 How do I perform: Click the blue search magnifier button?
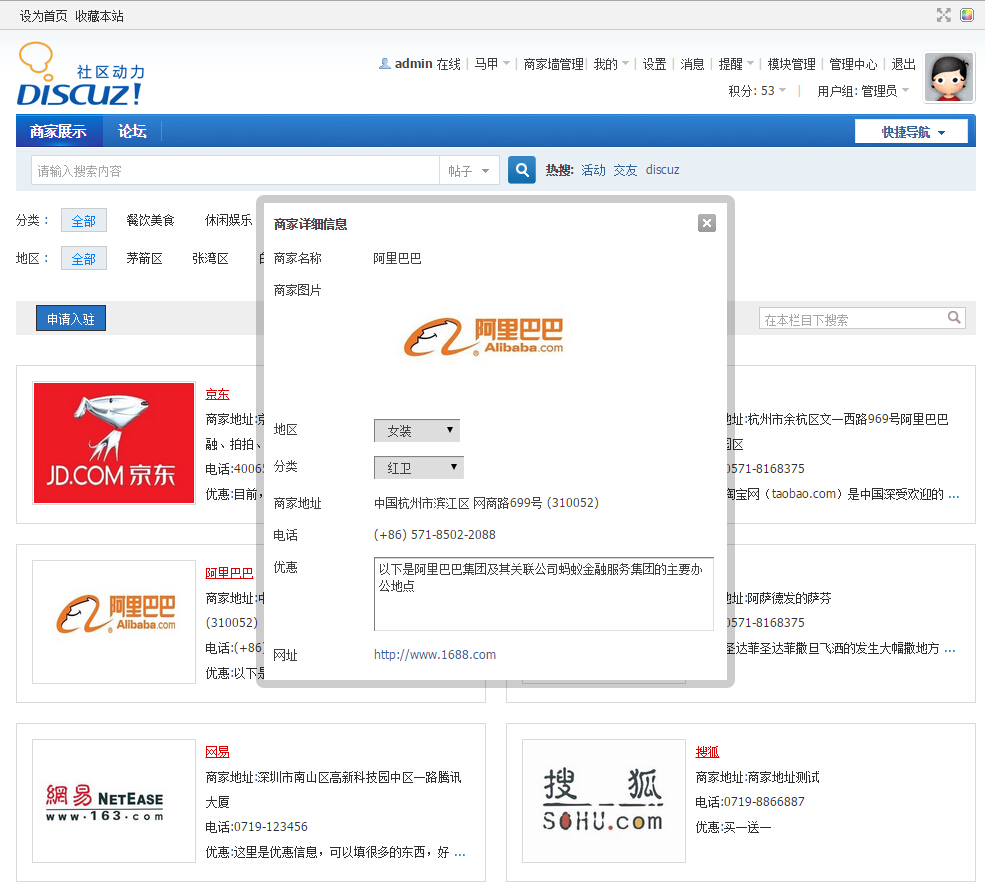(521, 170)
